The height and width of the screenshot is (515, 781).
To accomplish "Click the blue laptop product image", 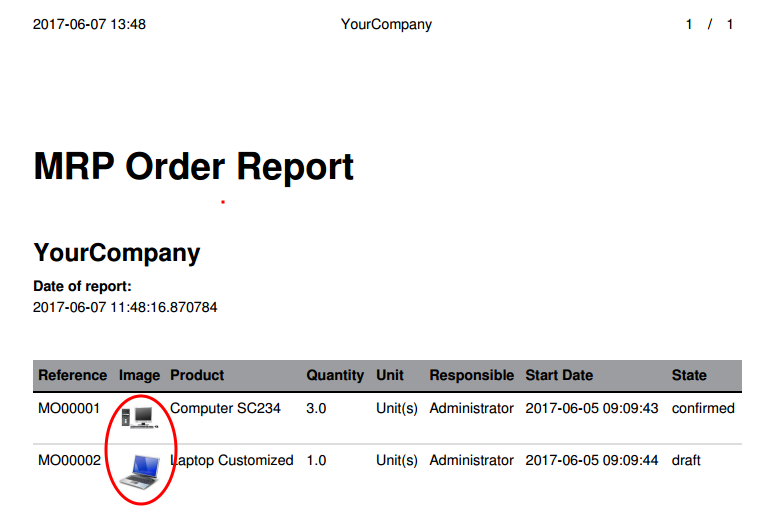I will [139, 471].
